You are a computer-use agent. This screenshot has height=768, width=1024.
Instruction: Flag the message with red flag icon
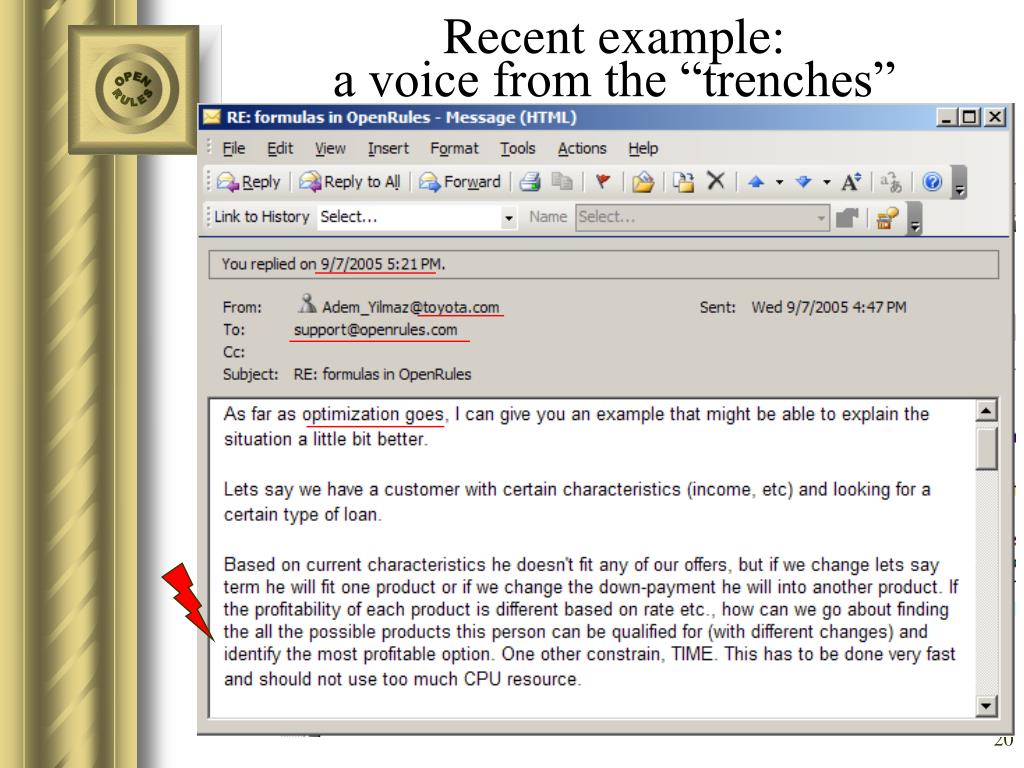pos(603,181)
